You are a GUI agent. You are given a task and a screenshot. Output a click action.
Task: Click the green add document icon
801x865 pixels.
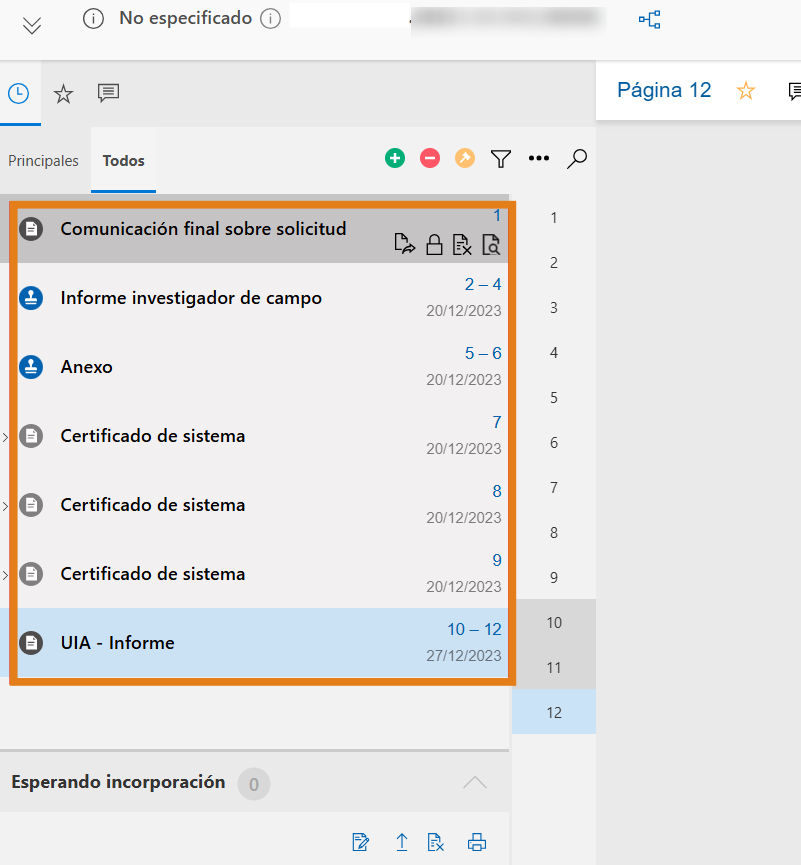click(x=395, y=158)
